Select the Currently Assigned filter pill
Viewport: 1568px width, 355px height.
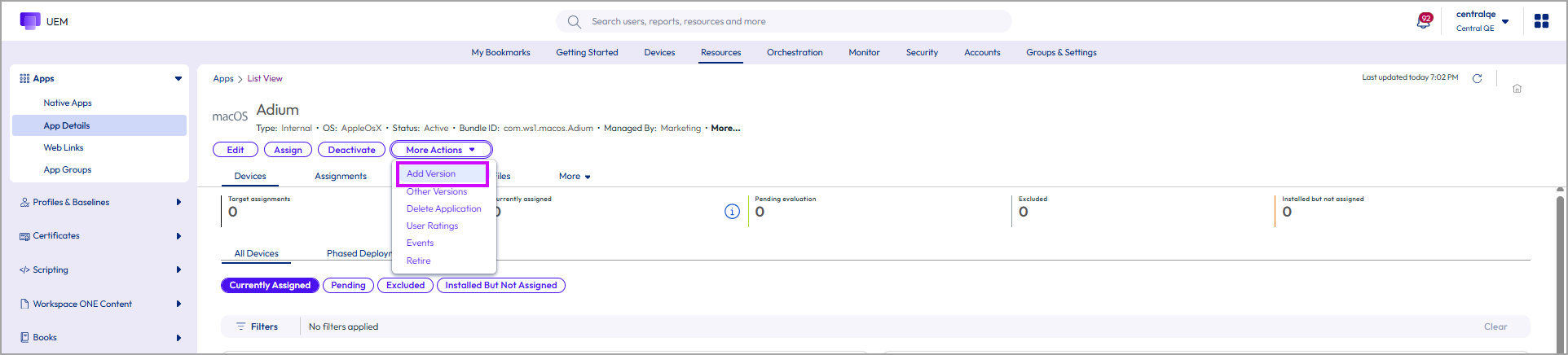coord(270,285)
